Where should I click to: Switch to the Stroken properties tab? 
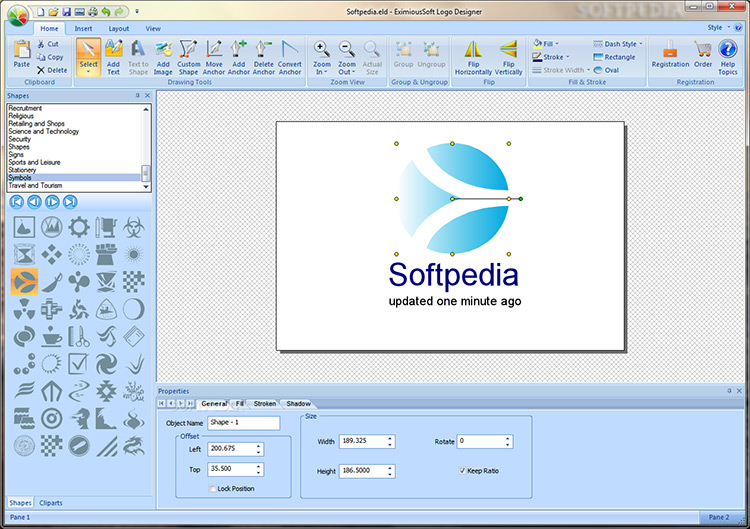(x=265, y=404)
